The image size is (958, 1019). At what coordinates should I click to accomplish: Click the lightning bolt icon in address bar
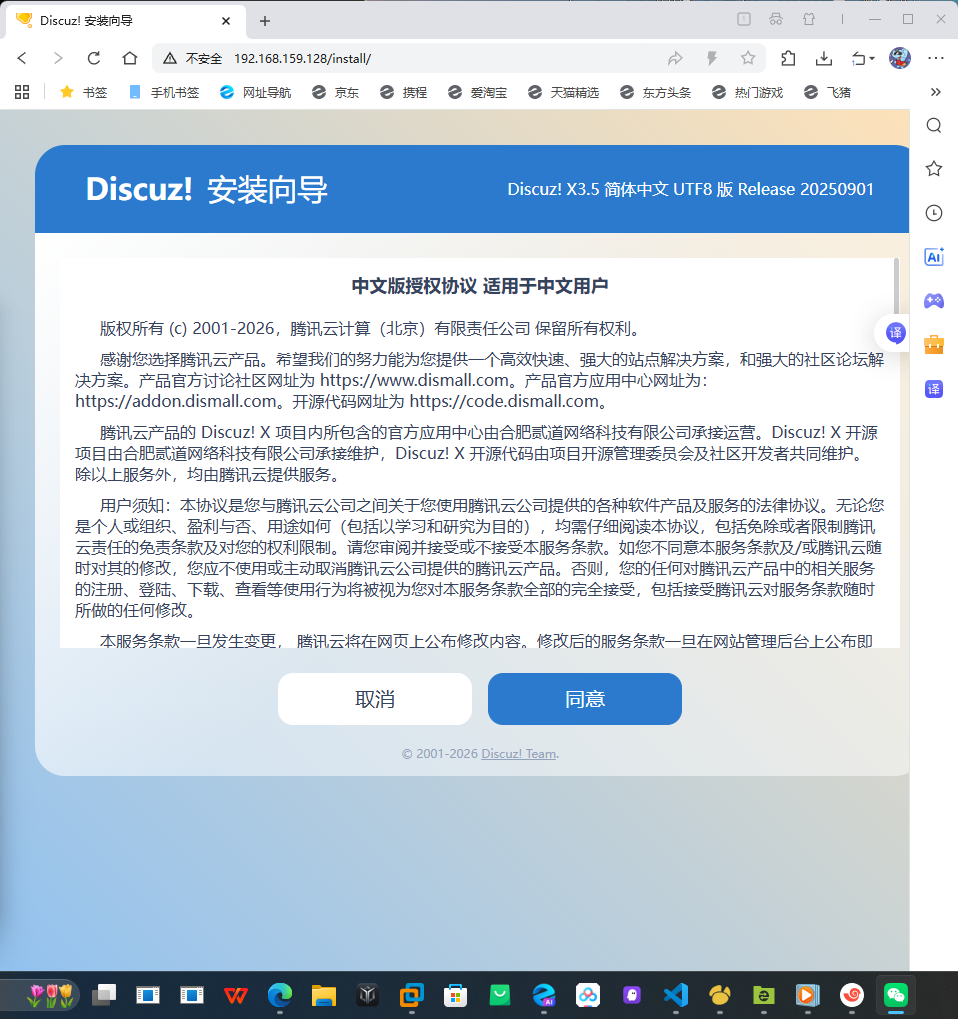point(712,58)
